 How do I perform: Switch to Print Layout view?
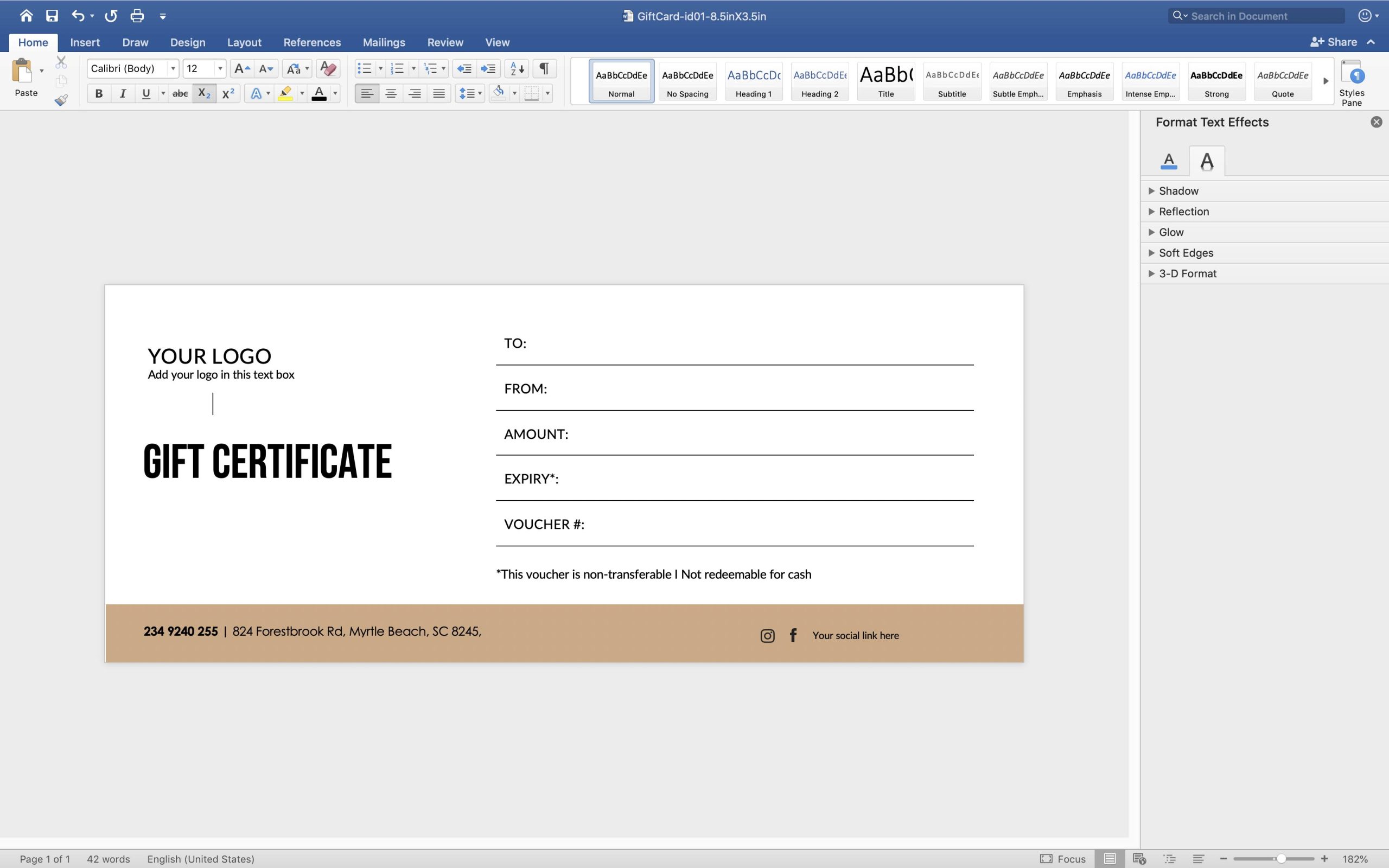click(1110, 859)
